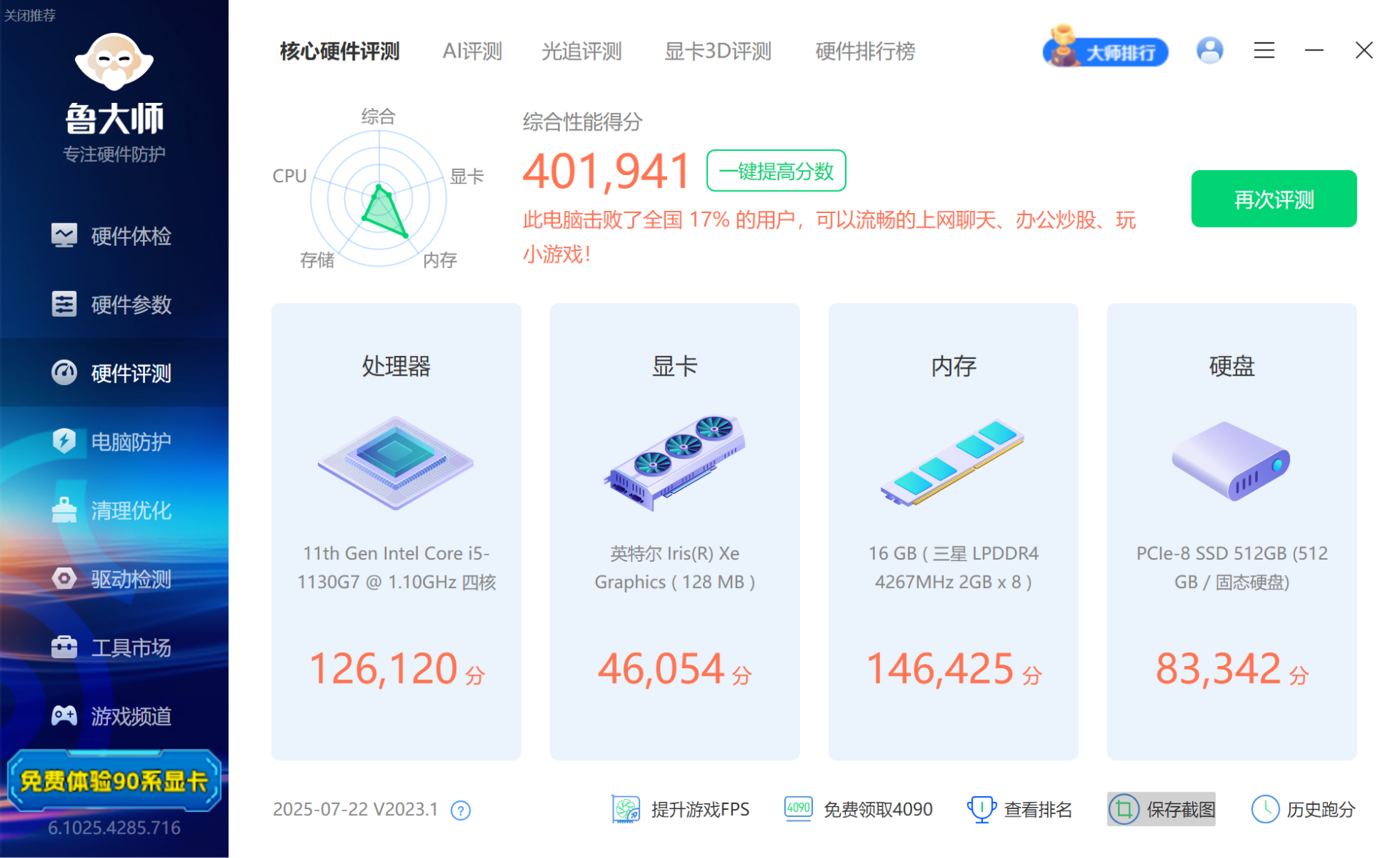Click the 一键提高分数 button
Image resolution: width=1400 pixels, height=858 pixels.
[776, 171]
